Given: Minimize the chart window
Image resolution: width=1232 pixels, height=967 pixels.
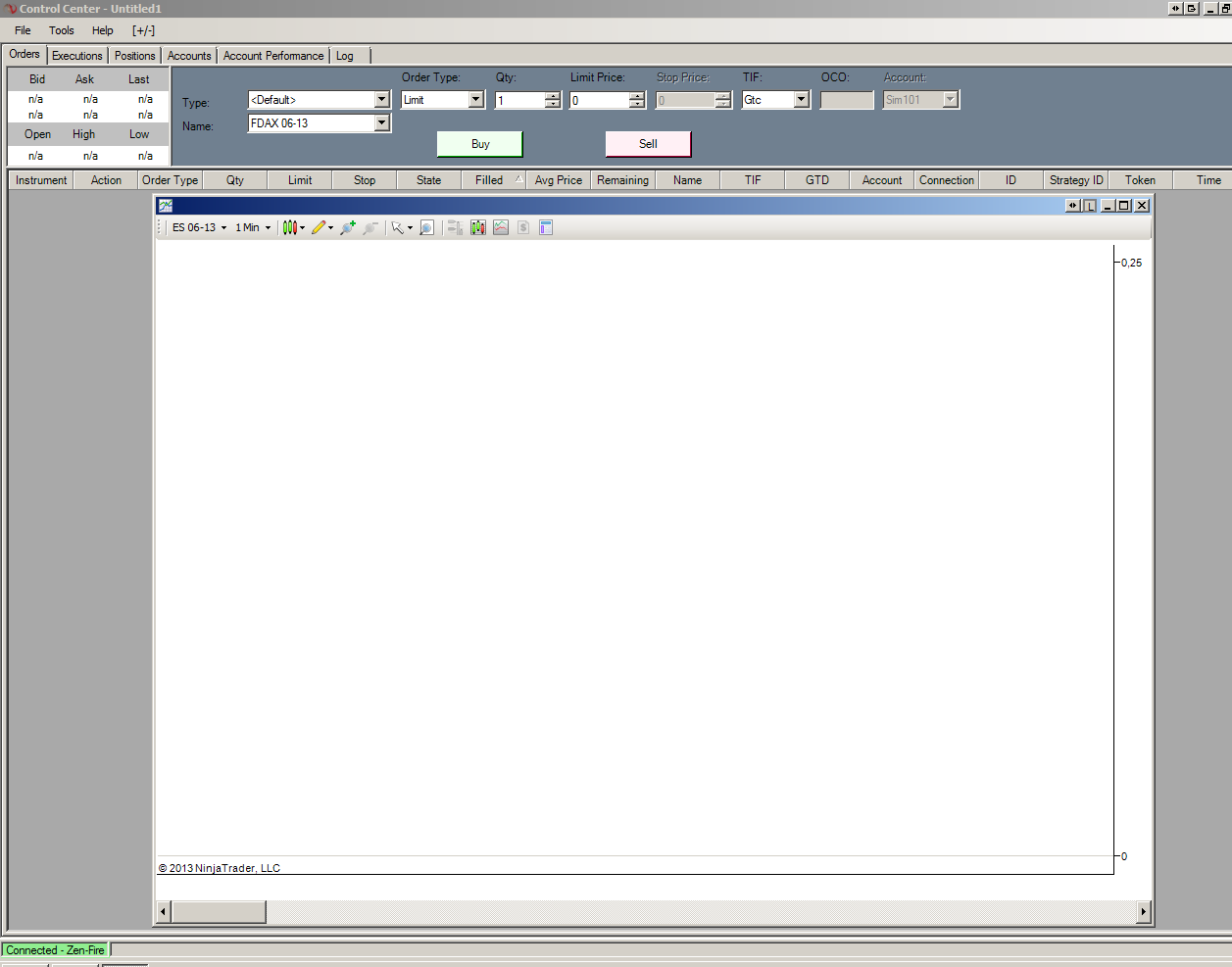Looking at the screenshot, I should click(1108, 206).
